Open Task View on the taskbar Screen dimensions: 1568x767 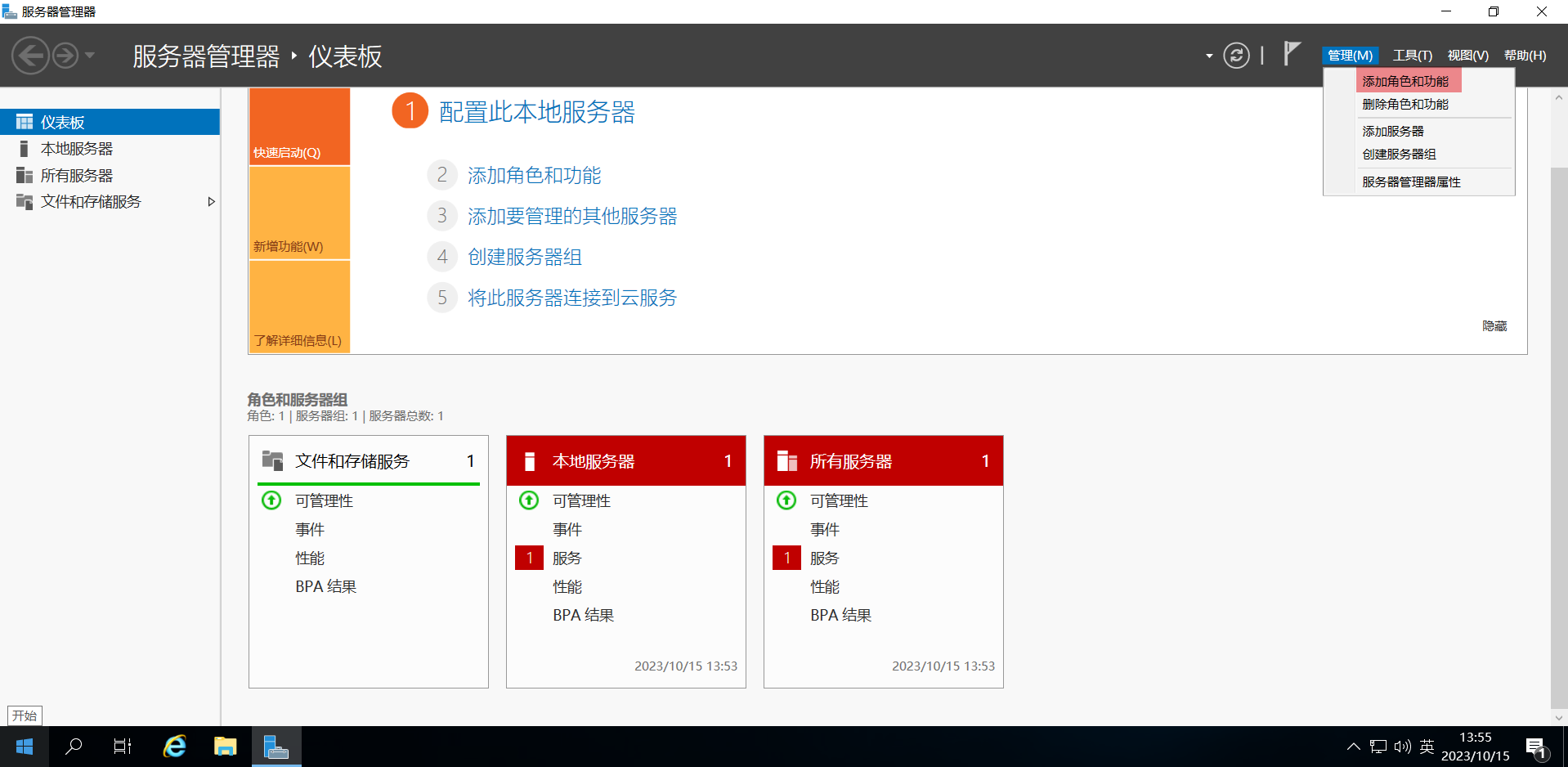pyautogui.click(x=123, y=747)
